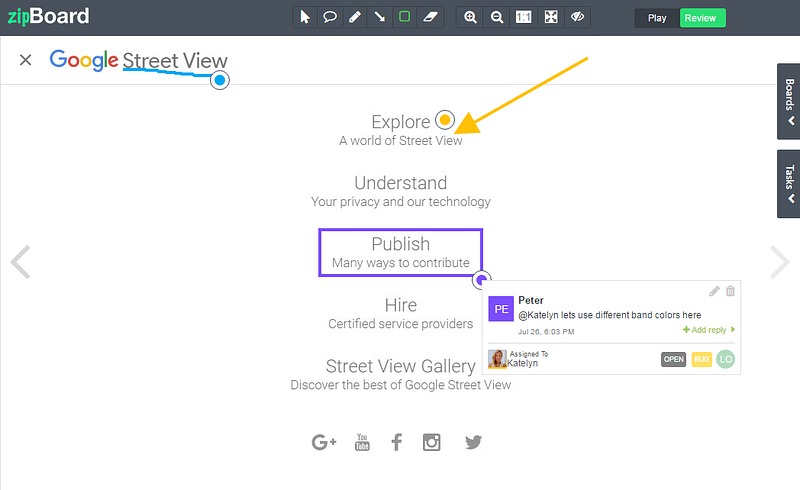Delete Peter's comment with trash icon

[x=731, y=291]
